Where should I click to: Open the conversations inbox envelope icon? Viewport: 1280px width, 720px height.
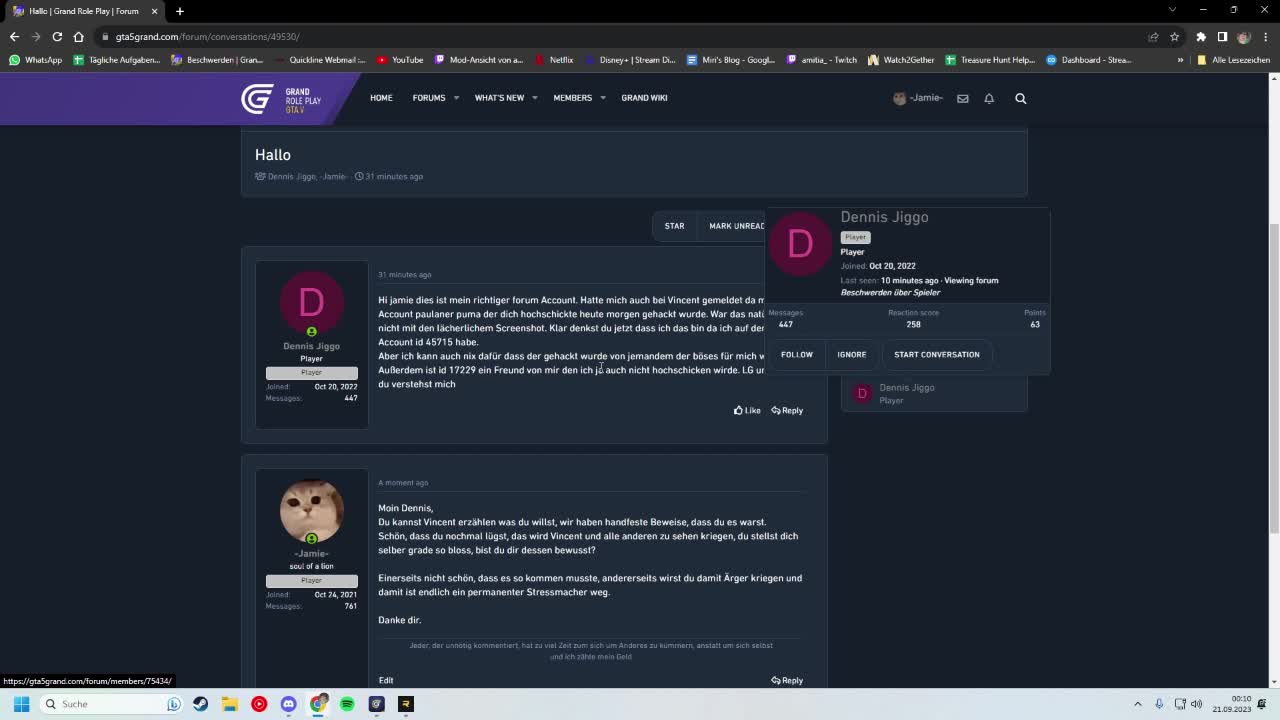point(962,98)
